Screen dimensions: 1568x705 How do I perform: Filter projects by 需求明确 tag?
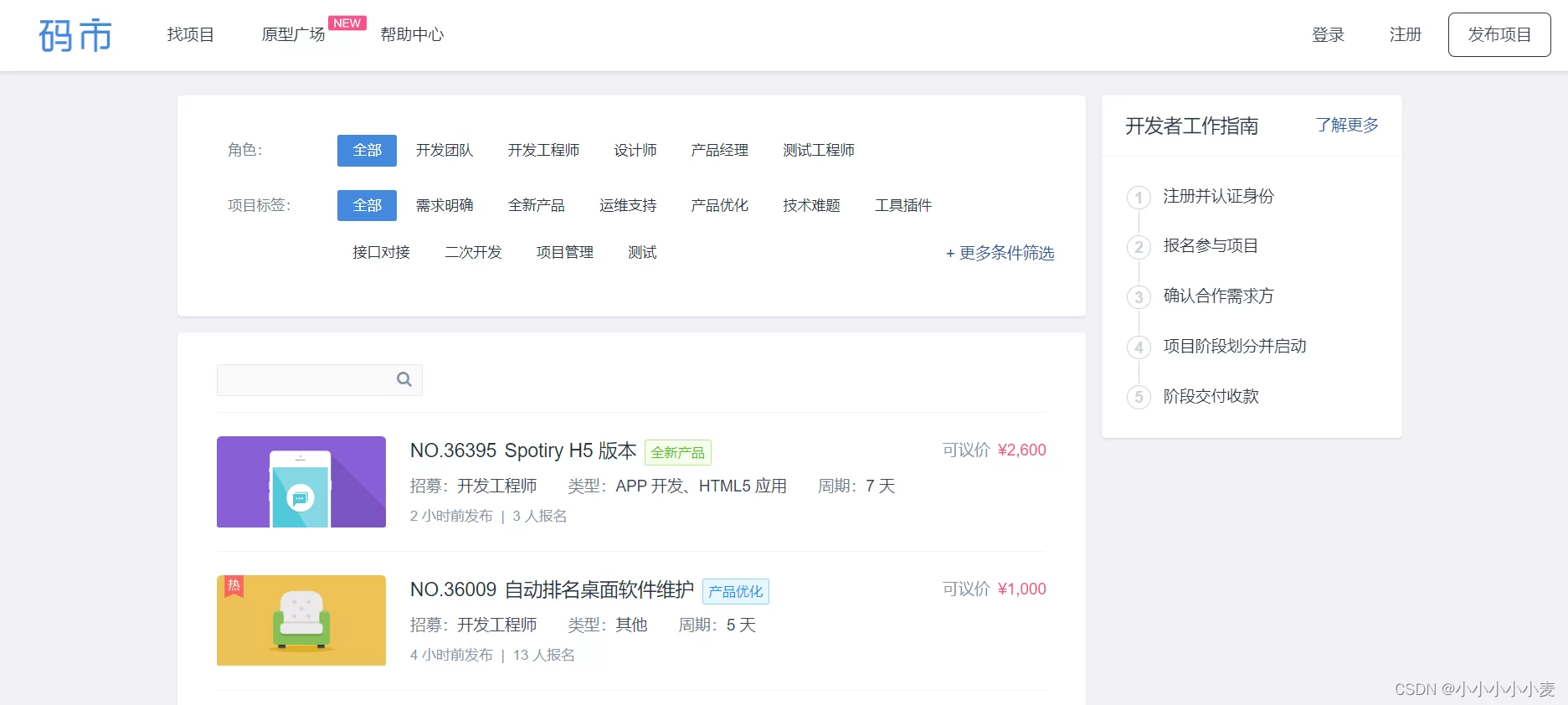tap(445, 206)
